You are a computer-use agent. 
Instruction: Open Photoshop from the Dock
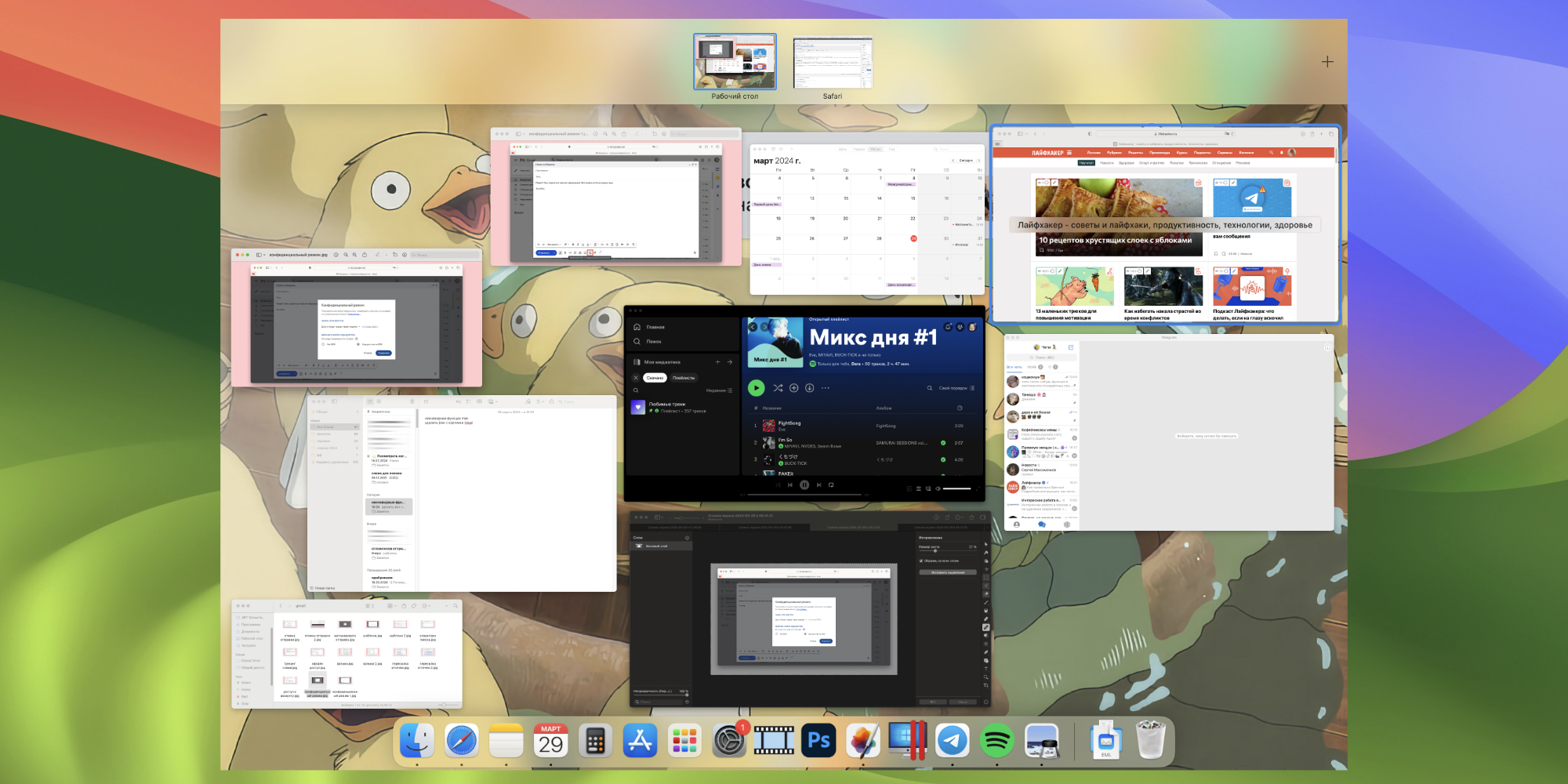818,741
